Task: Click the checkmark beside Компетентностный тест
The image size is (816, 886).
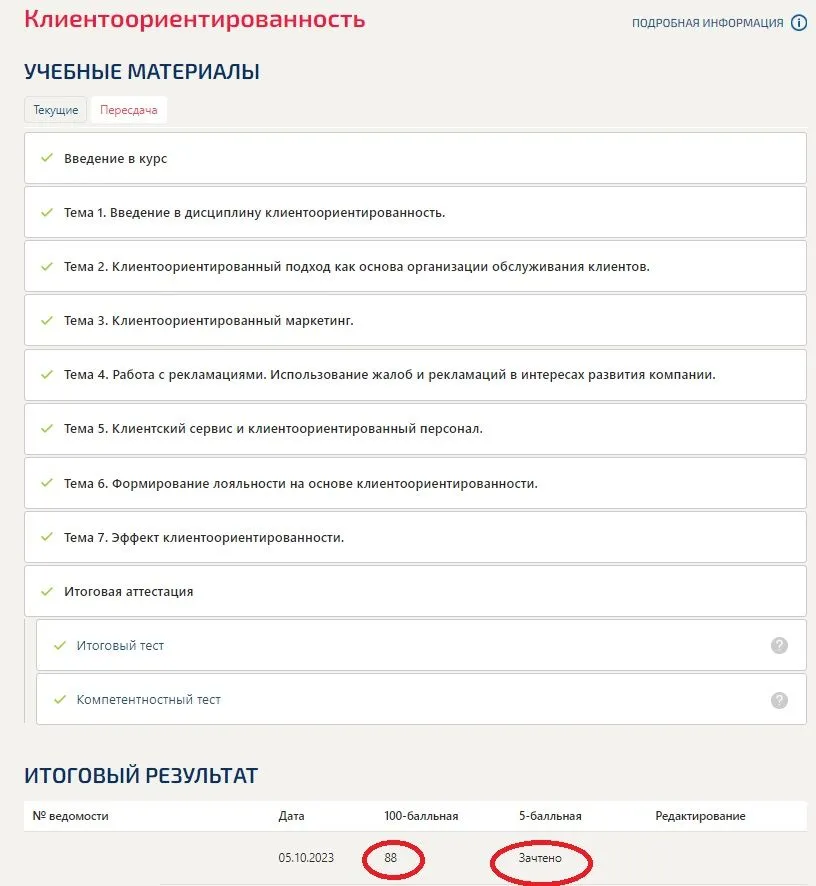Action: [x=59, y=700]
